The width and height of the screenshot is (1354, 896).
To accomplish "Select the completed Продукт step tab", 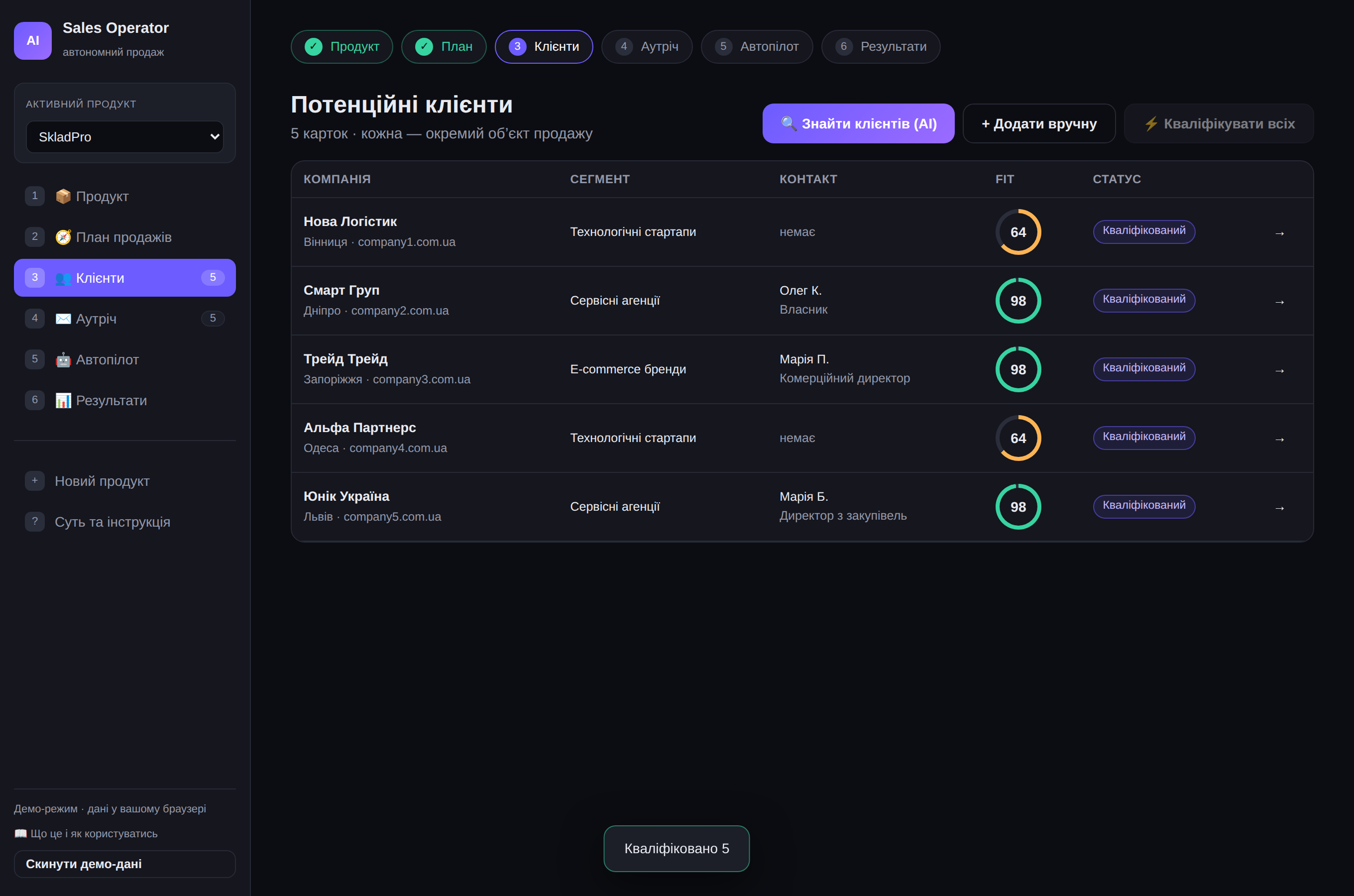I will tap(341, 47).
